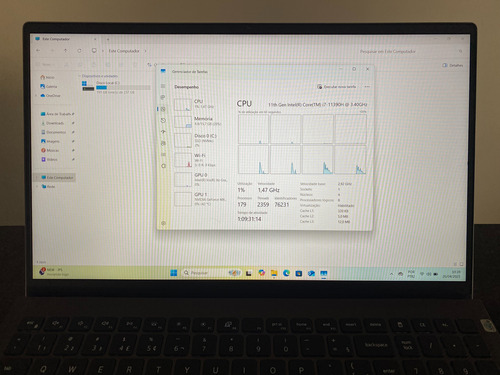
Task: Close the 'Este Computador' Explorer tab
Action: (95, 39)
